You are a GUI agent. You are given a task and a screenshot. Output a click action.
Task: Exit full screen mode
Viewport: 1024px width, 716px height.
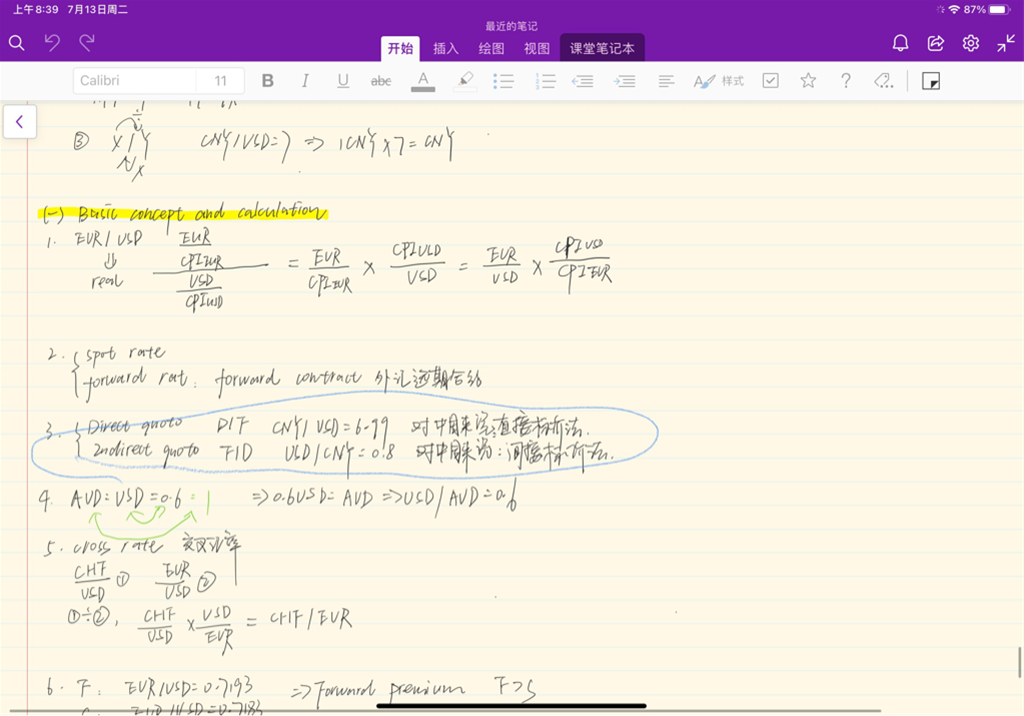(x=1006, y=43)
